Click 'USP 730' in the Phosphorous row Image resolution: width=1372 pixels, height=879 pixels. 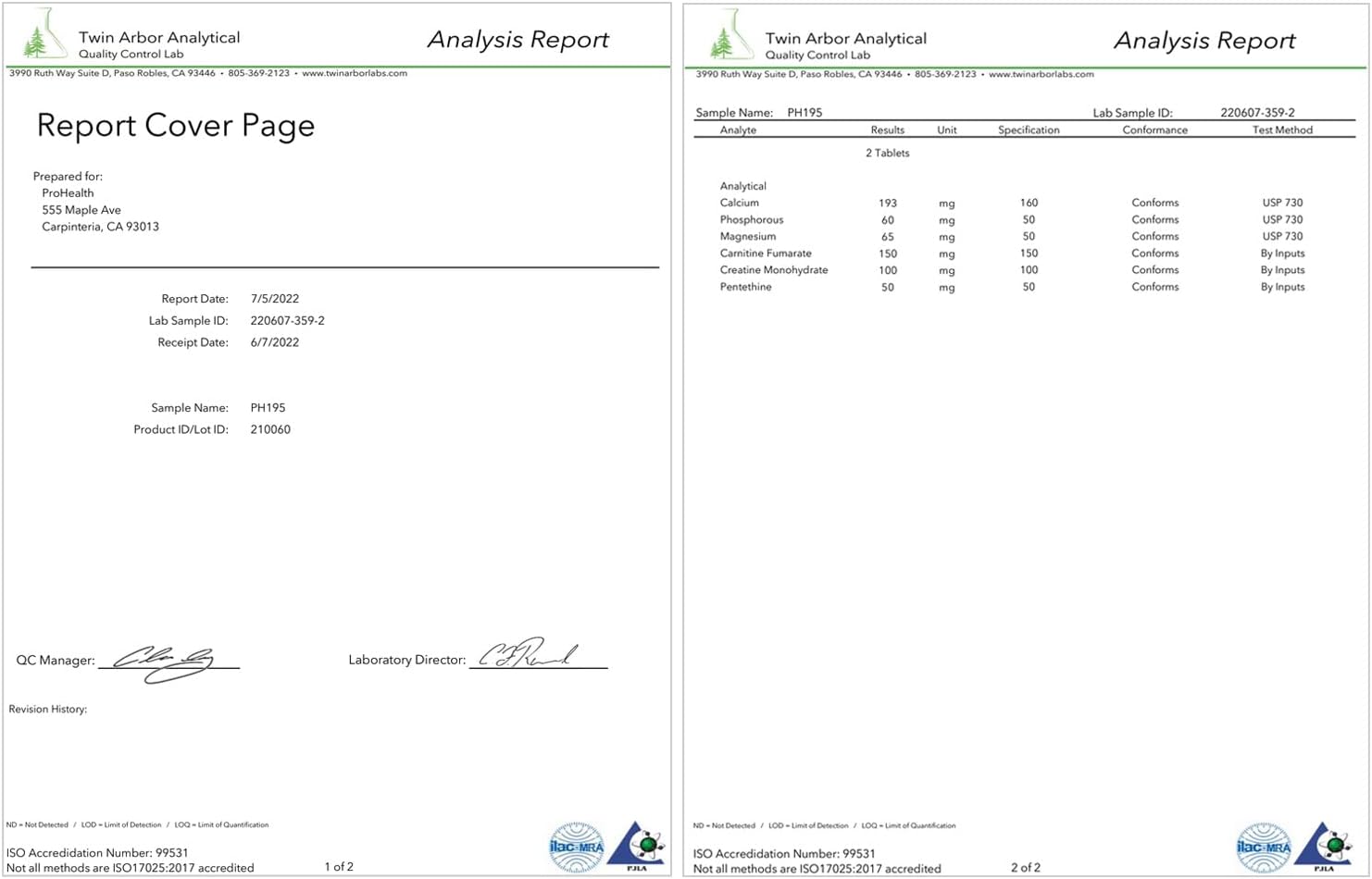[1282, 220]
